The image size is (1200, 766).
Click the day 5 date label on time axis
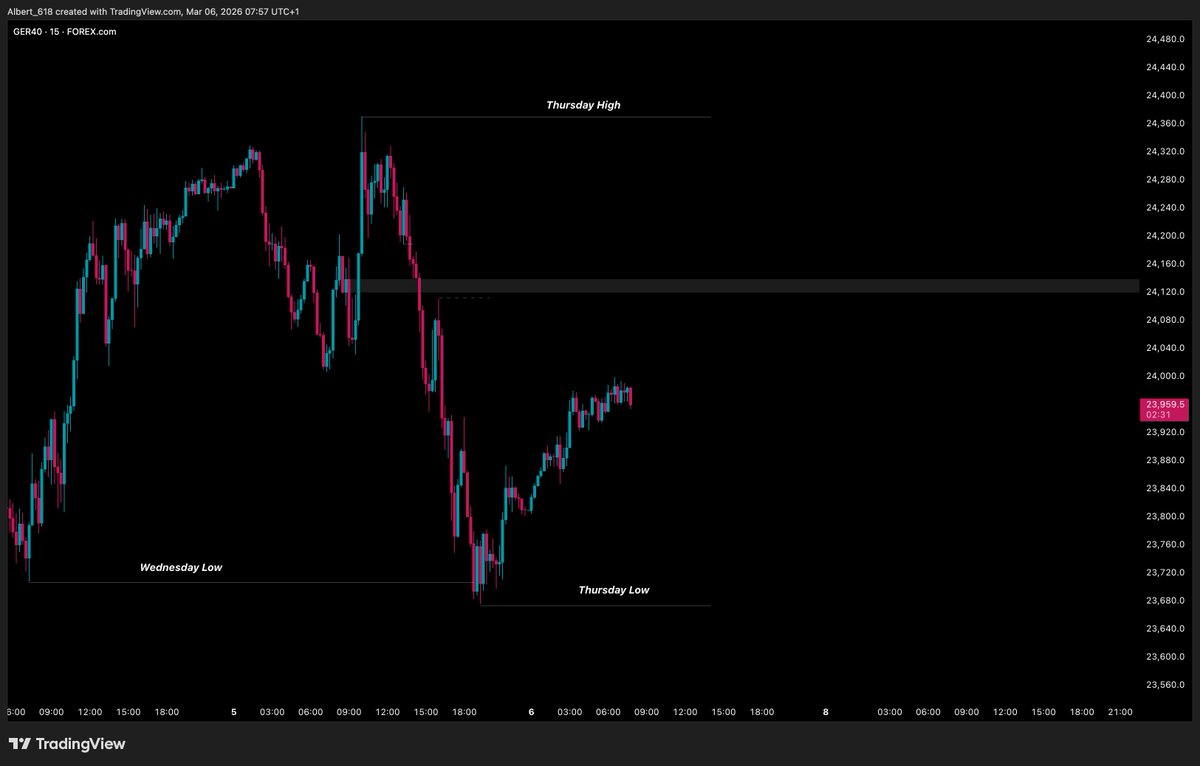[234, 712]
